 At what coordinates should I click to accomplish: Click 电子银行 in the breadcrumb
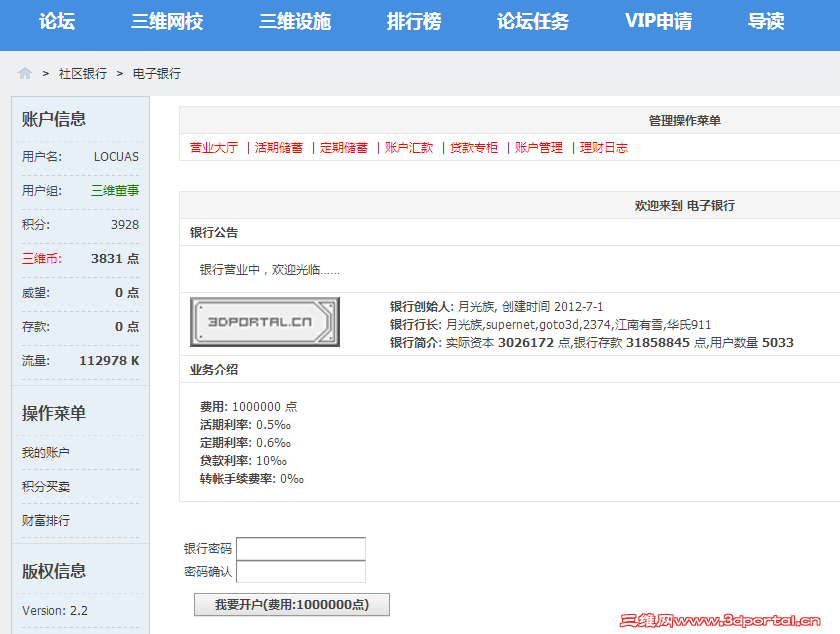tap(156, 73)
